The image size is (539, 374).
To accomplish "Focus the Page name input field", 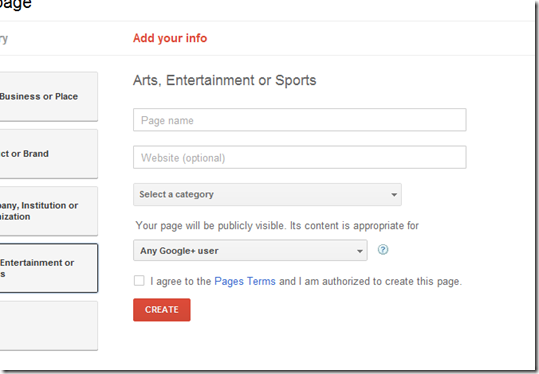I will pos(299,120).
